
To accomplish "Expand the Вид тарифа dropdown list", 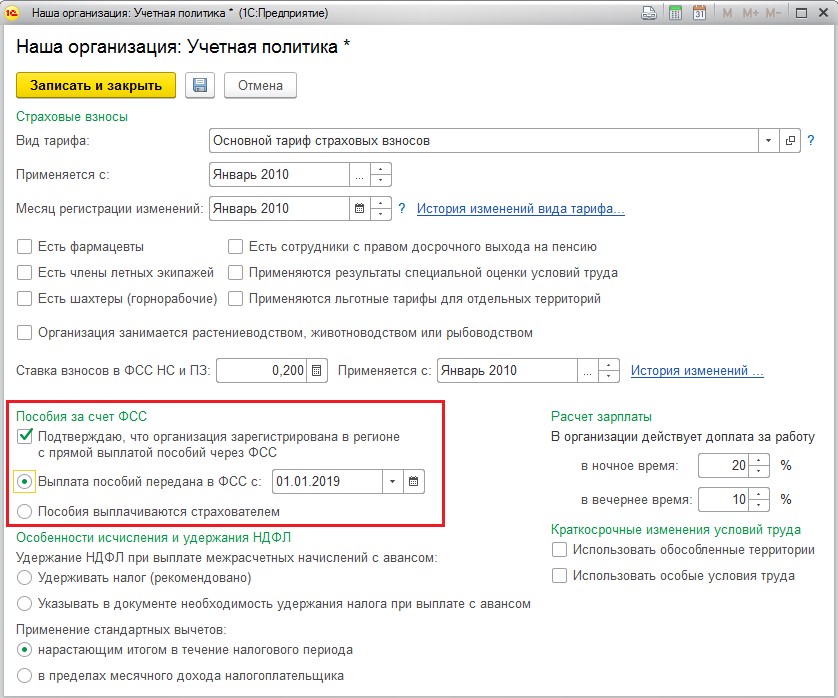I will pyautogui.click(x=769, y=141).
